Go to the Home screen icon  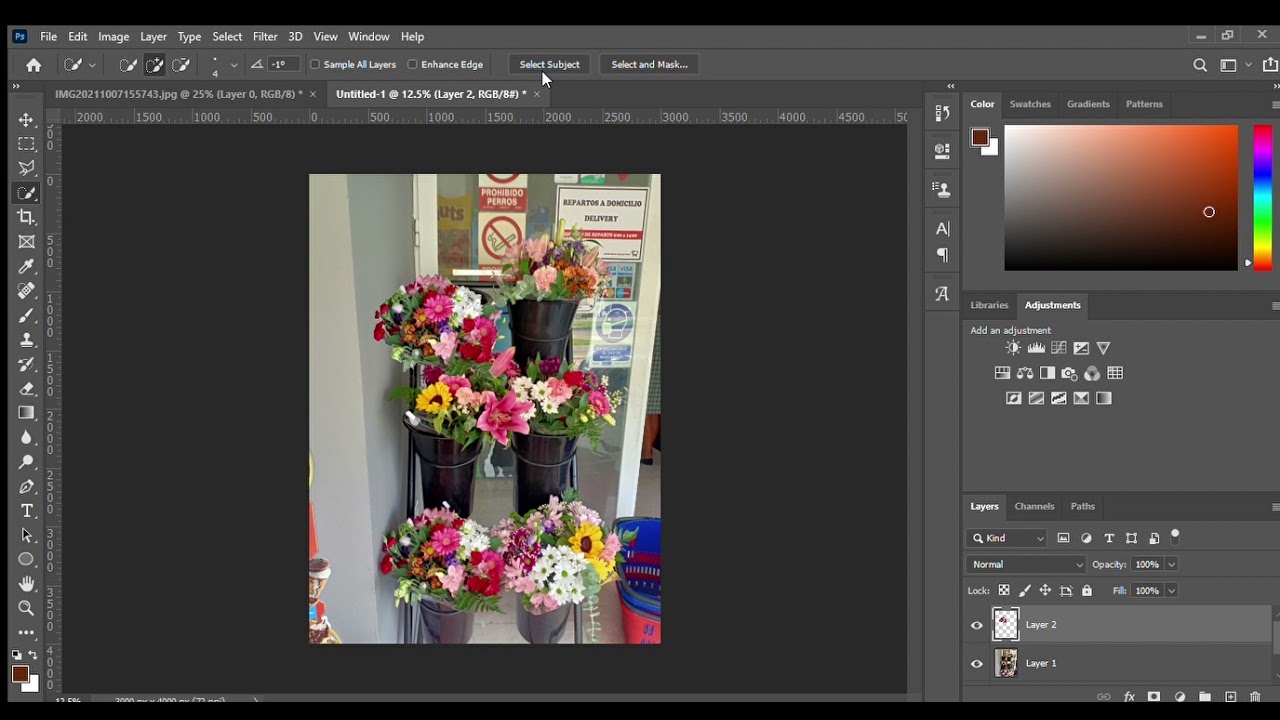(x=34, y=65)
